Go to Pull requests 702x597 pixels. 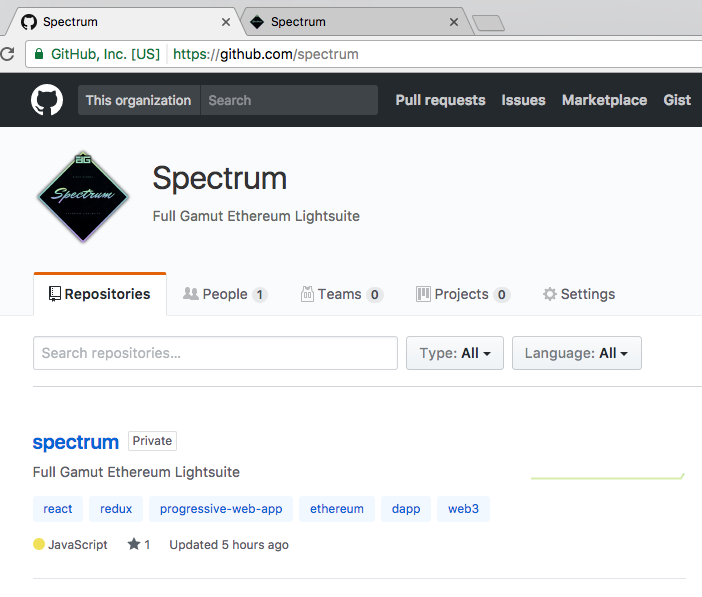click(x=441, y=100)
